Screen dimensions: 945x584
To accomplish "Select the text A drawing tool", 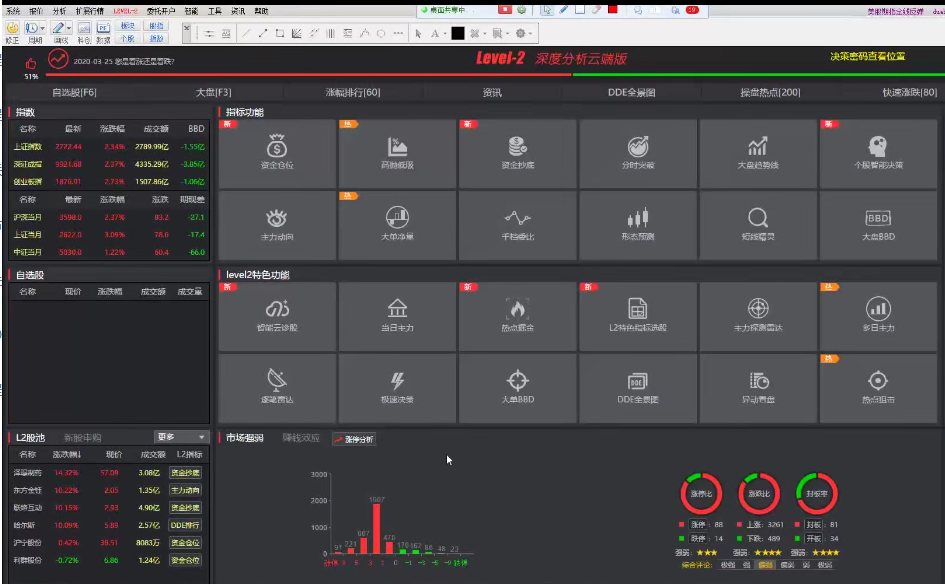I will 435,34.
